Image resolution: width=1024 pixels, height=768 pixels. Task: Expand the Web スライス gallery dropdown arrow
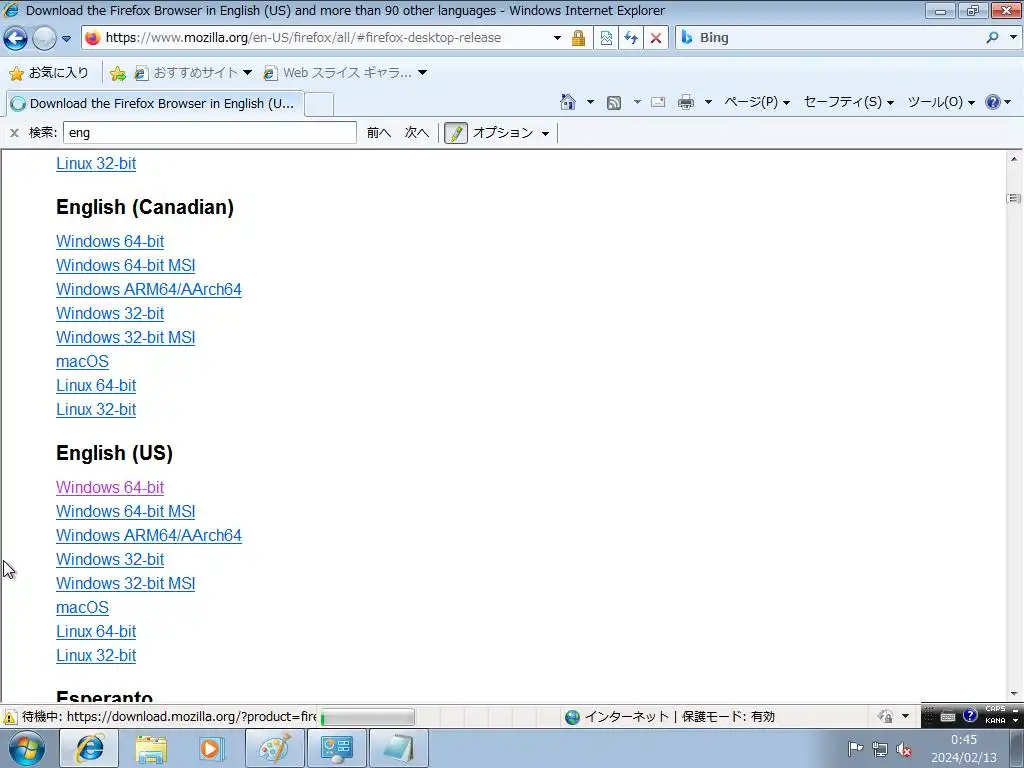(x=423, y=72)
